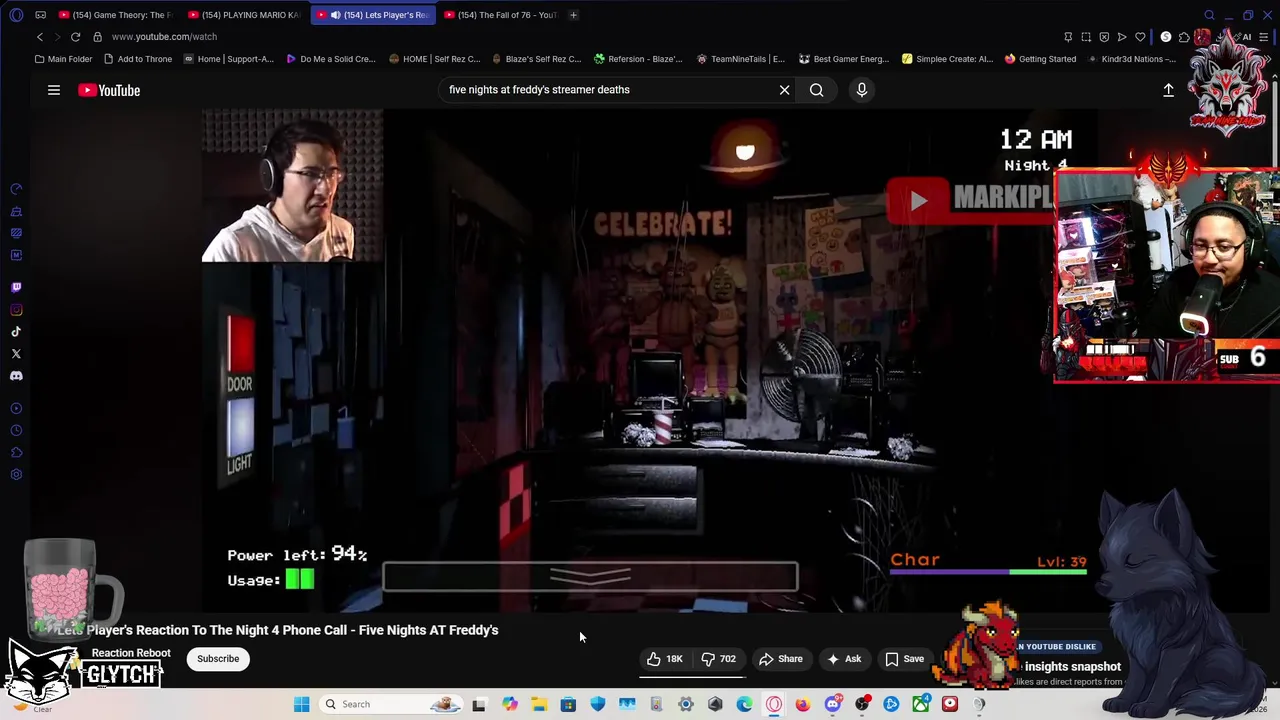Image resolution: width=1280 pixels, height=720 pixels.
Task: Open Firefox from the taskbar
Action: (x=803, y=704)
